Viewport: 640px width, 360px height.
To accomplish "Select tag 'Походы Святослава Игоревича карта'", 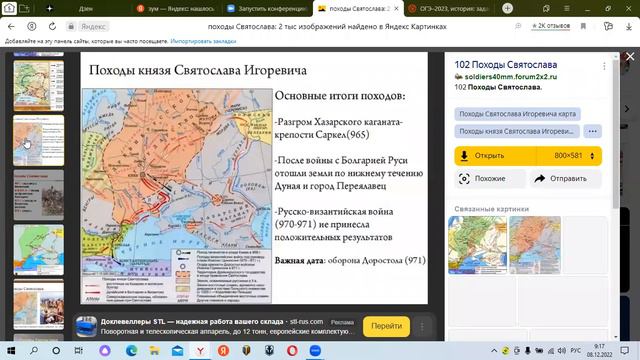I will [x=517, y=114].
